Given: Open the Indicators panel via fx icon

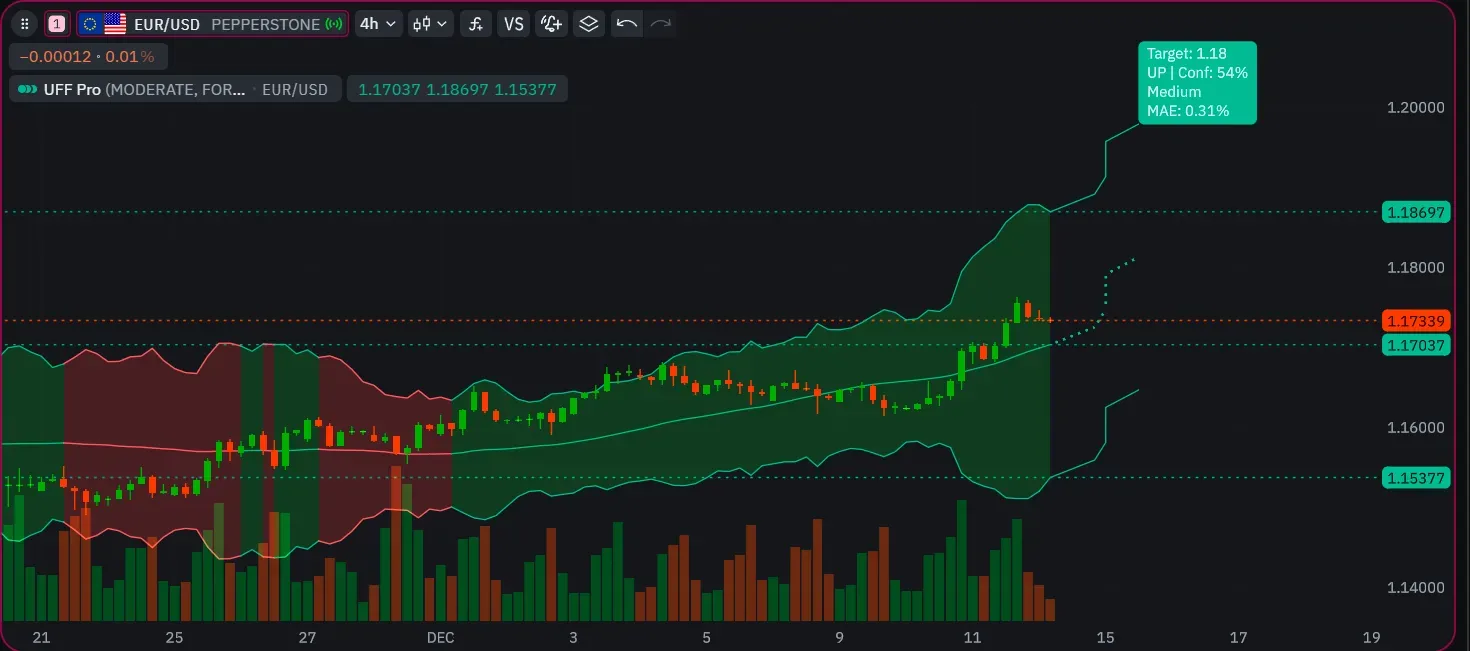Looking at the screenshot, I should [475, 23].
